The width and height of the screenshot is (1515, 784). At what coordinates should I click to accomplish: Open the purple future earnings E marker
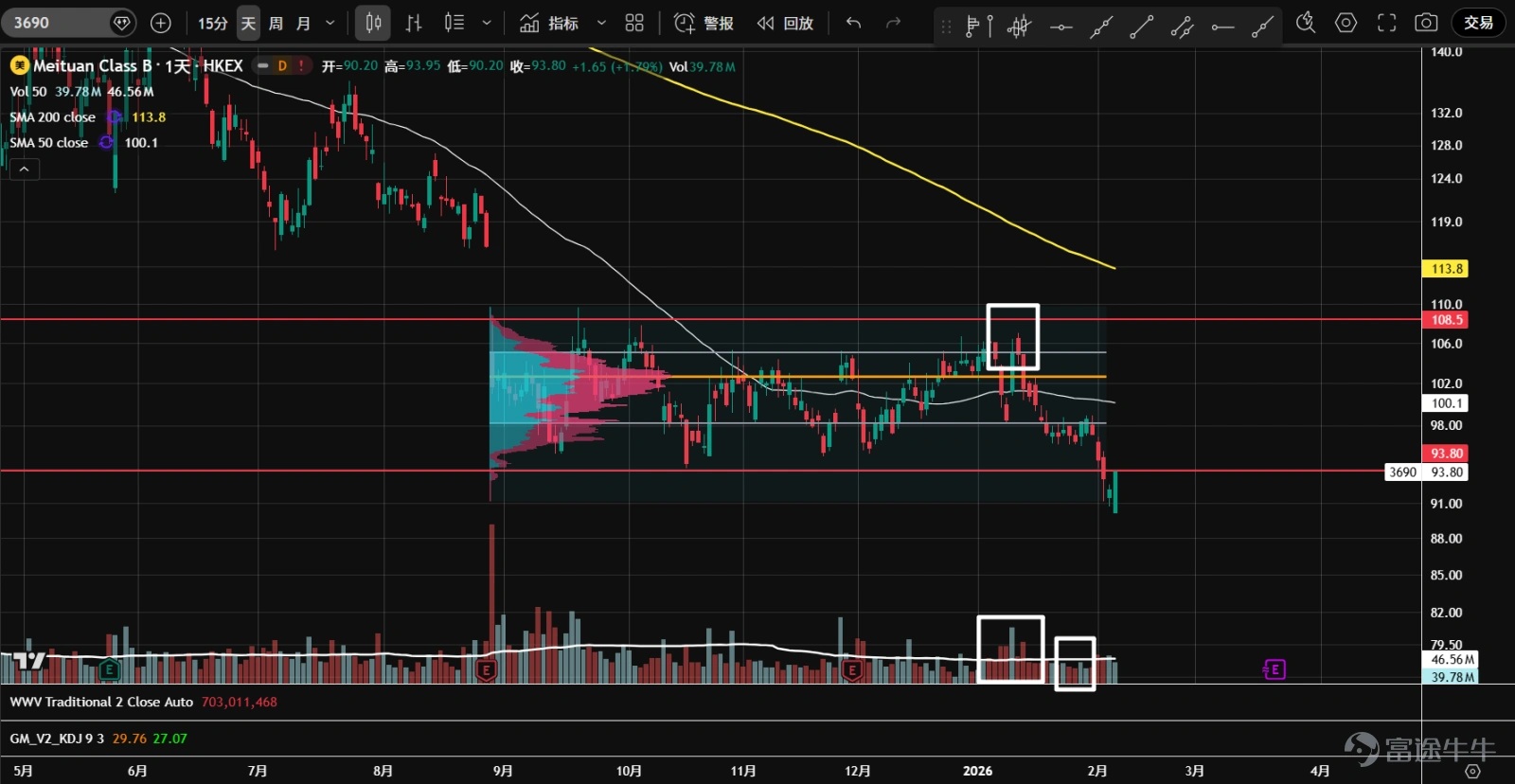(1274, 669)
